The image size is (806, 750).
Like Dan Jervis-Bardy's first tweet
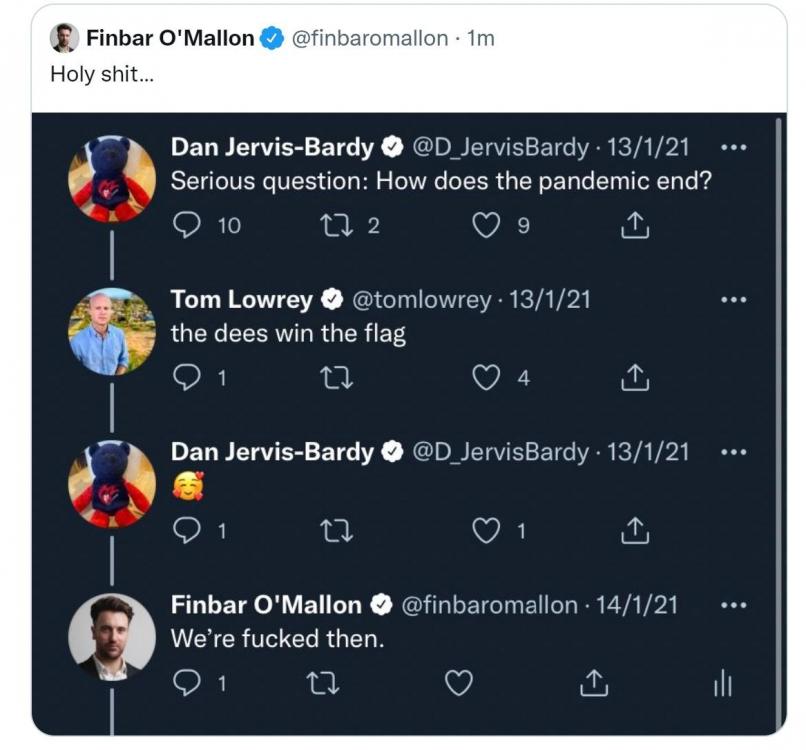[x=485, y=226]
